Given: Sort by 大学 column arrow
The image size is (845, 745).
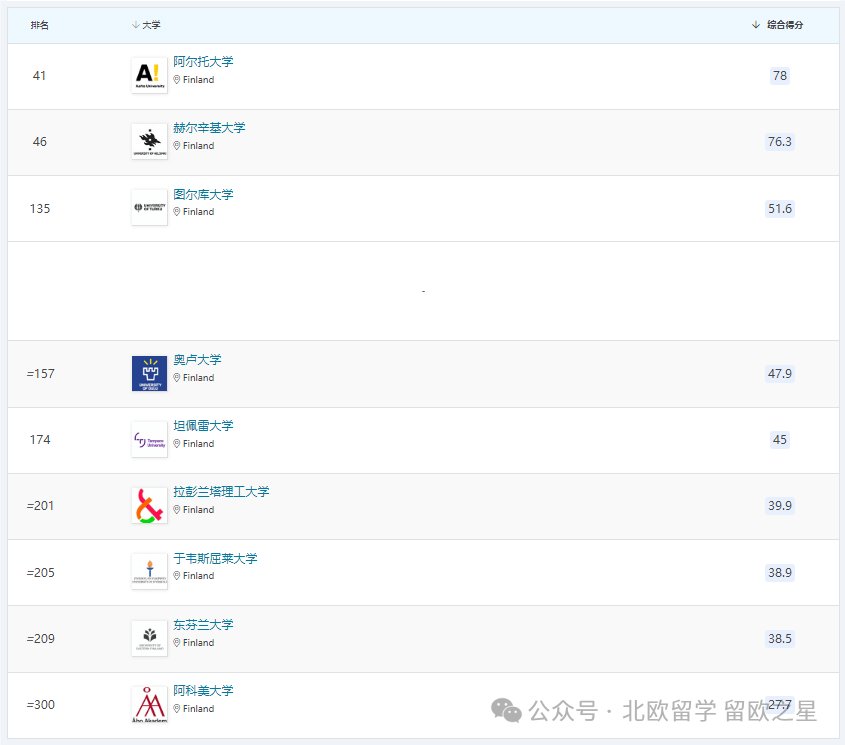Looking at the screenshot, I should (x=136, y=25).
